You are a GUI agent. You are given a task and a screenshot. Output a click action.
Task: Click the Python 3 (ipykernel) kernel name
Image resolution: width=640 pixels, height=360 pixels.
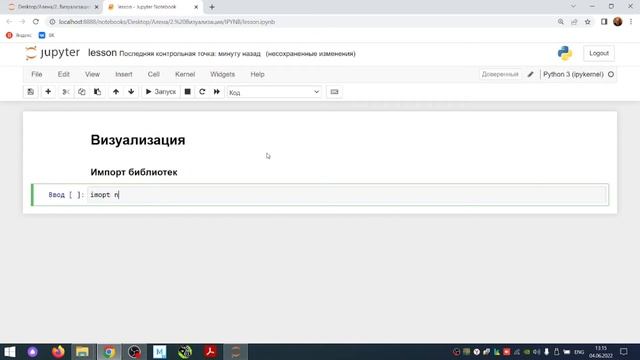573,74
